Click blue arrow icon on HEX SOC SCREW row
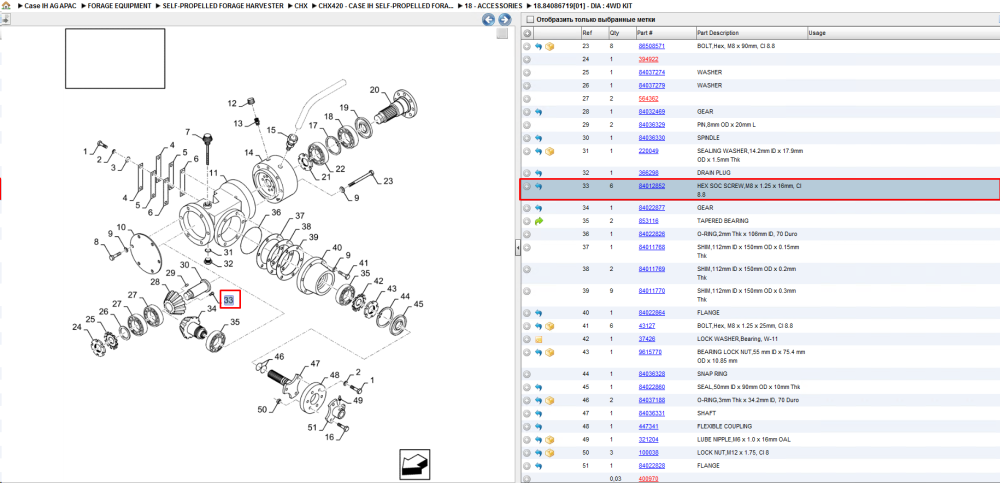 click(x=538, y=186)
